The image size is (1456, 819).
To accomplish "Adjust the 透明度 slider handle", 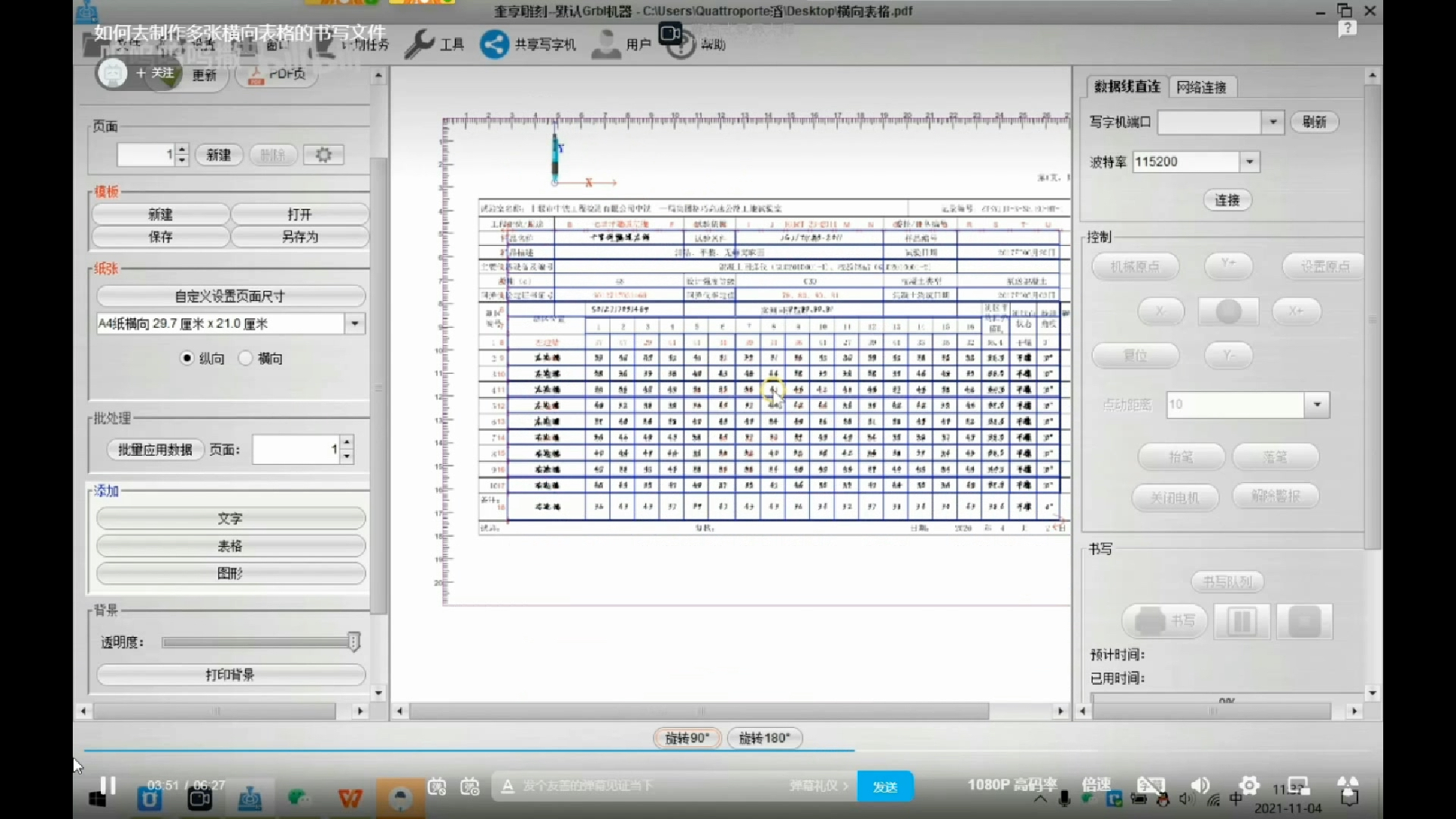I will pos(353,642).
